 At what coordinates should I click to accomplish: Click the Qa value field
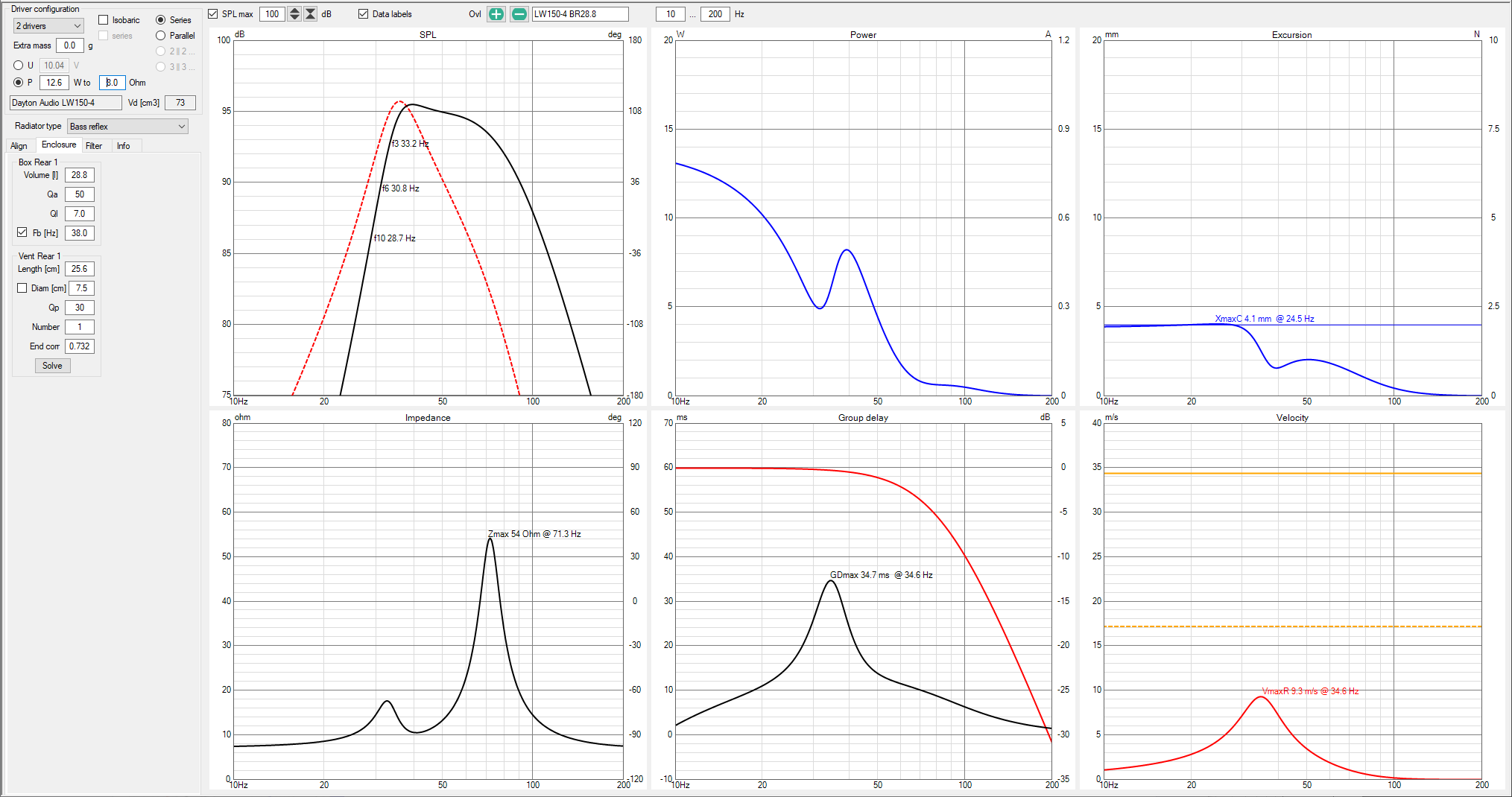[x=80, y=194]
